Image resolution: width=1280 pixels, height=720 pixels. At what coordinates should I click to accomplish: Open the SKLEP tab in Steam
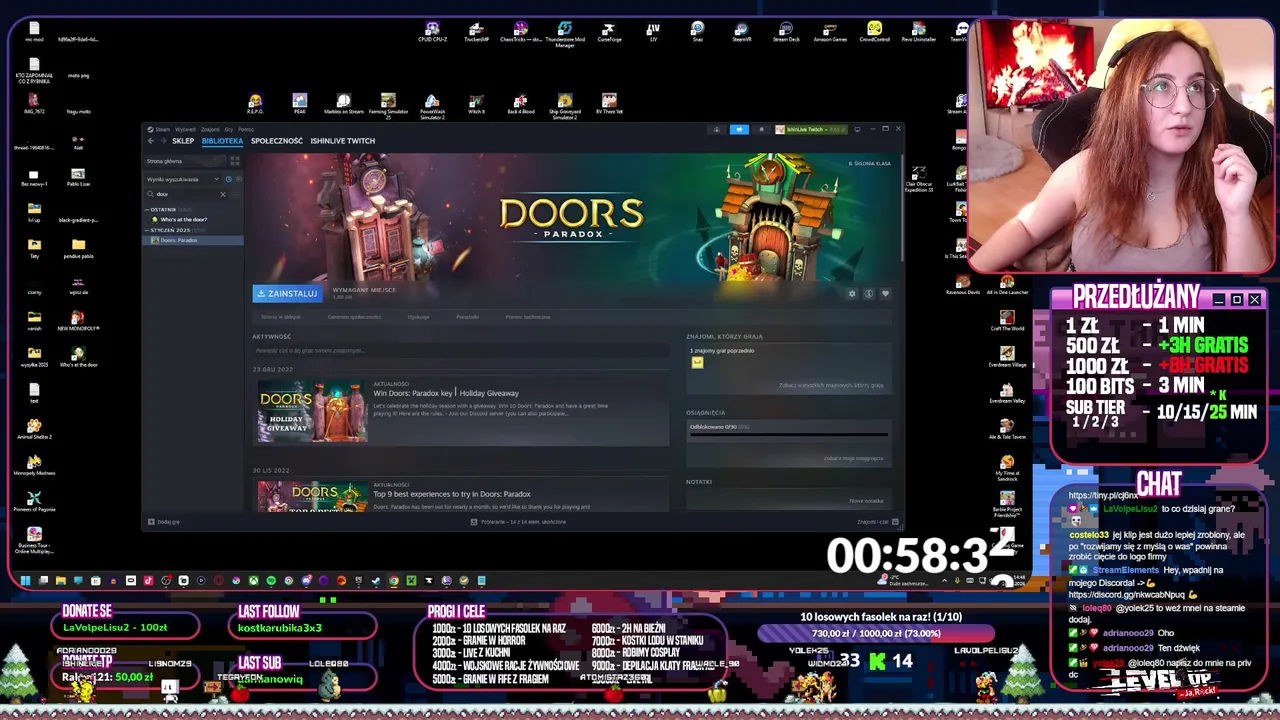(x=183, y=141)
